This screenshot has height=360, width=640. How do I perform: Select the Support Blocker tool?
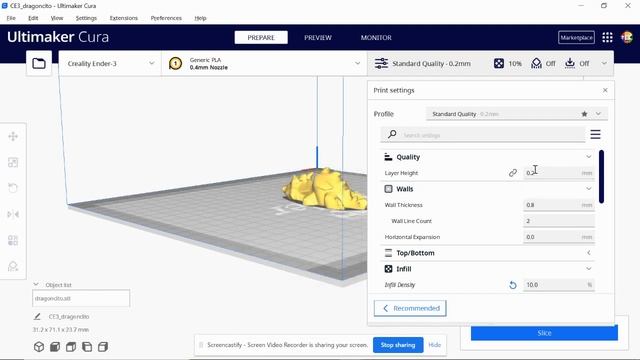13,266
